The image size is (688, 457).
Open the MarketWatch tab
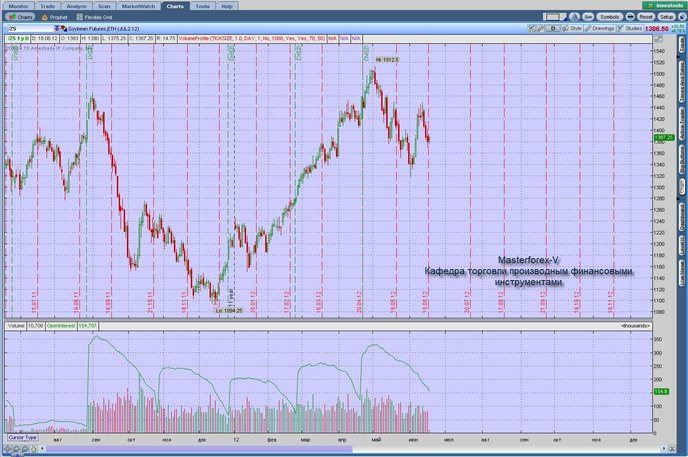138,6
